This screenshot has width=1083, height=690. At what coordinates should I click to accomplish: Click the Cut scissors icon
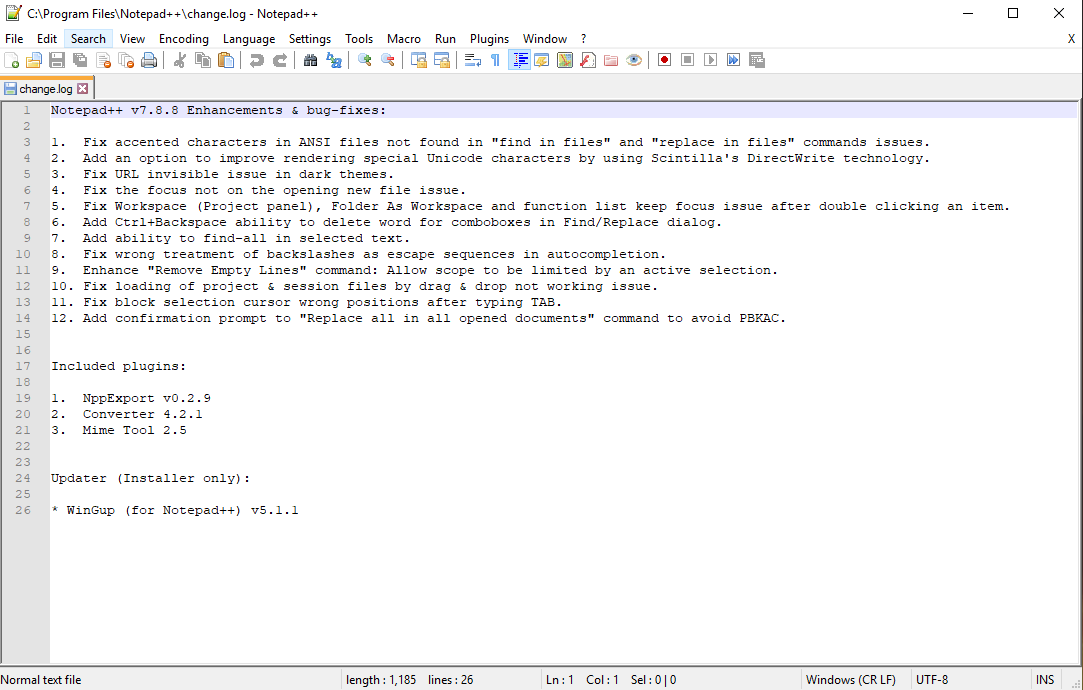[180, 60]
